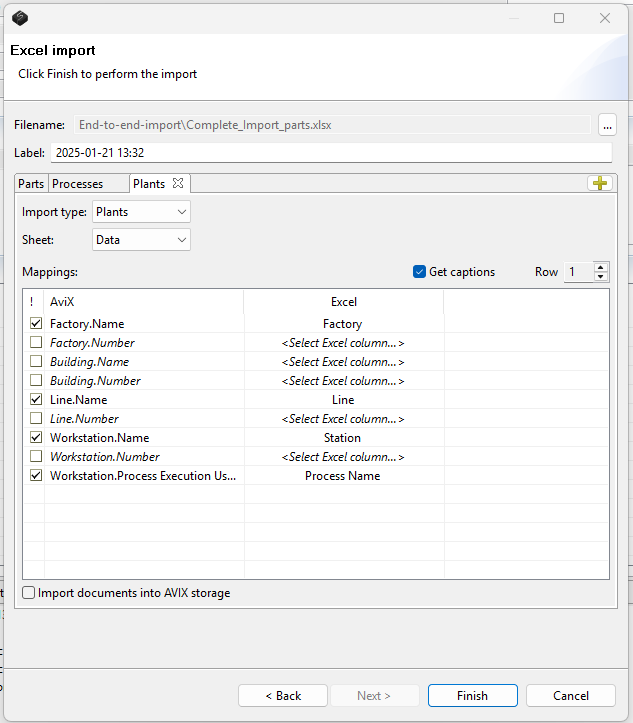The image size is (633, 723).
Task: Close the Plants tab with its X icon
Action: 178,183
